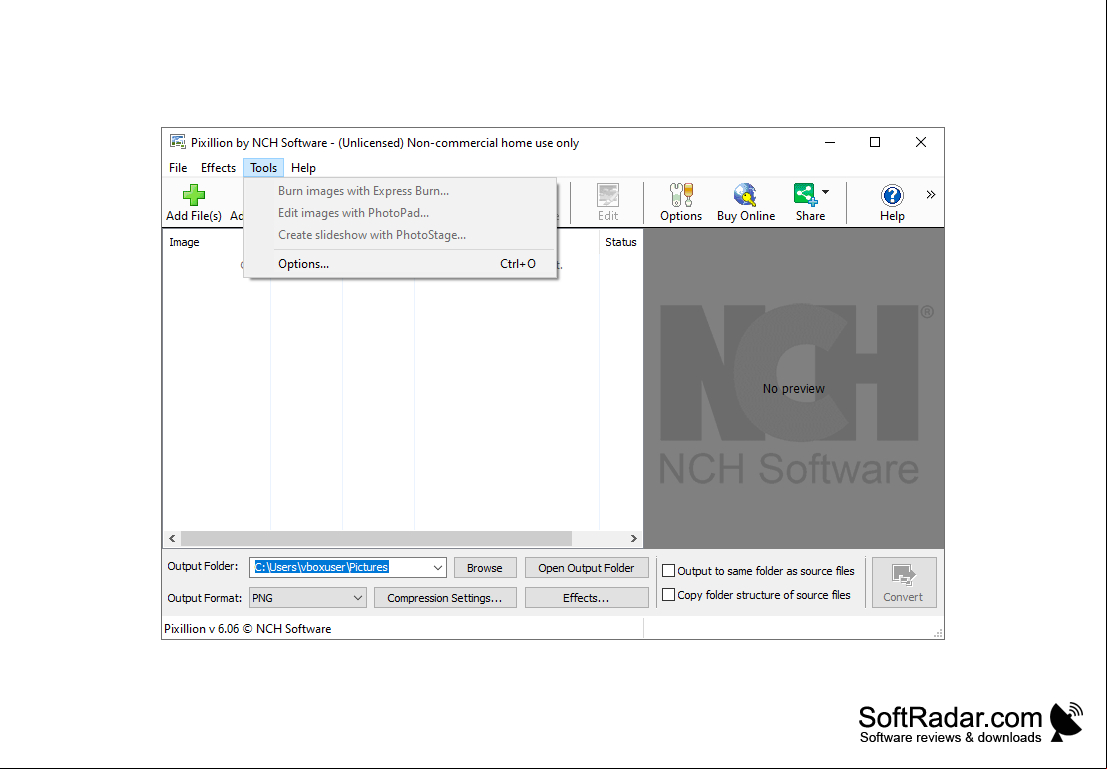Image resolution: width=1107 pixels, height=769 pixels.
Task: Open the Output Format PNG dropdown
Action: click(358, 598)
